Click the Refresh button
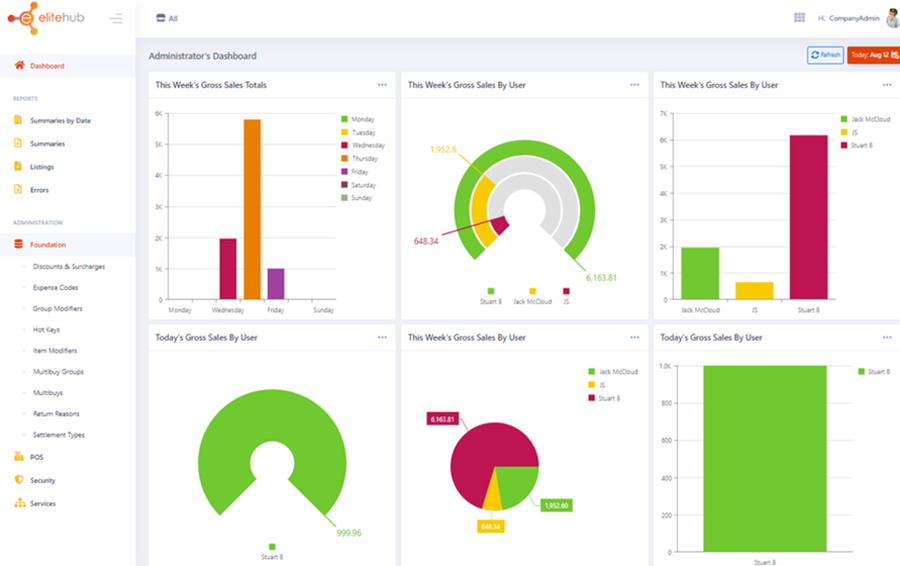Image resolution: width=900 pixels, height=566 pixels. coord(825,55)
